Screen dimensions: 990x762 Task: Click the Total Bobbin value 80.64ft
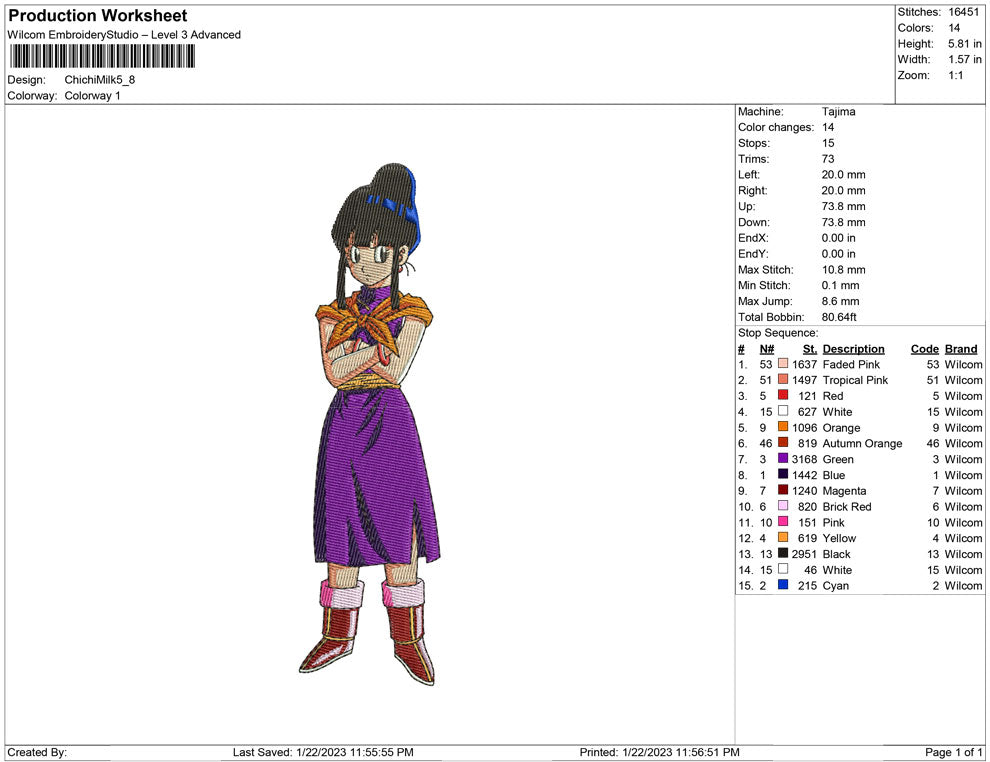pos(839,316)
